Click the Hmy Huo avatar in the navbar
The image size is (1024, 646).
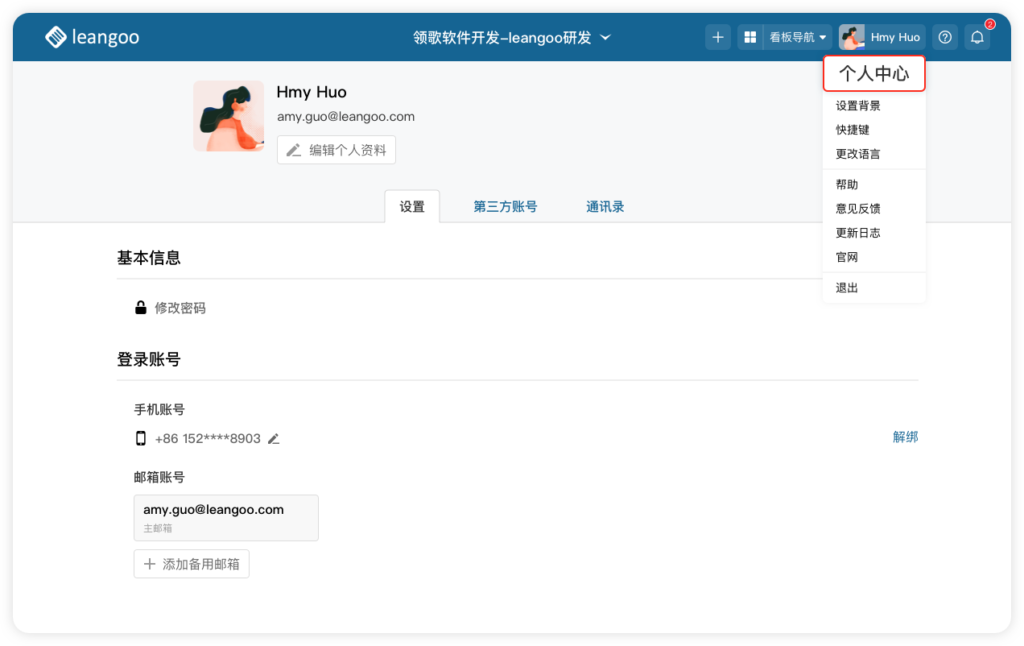point(851,36)
